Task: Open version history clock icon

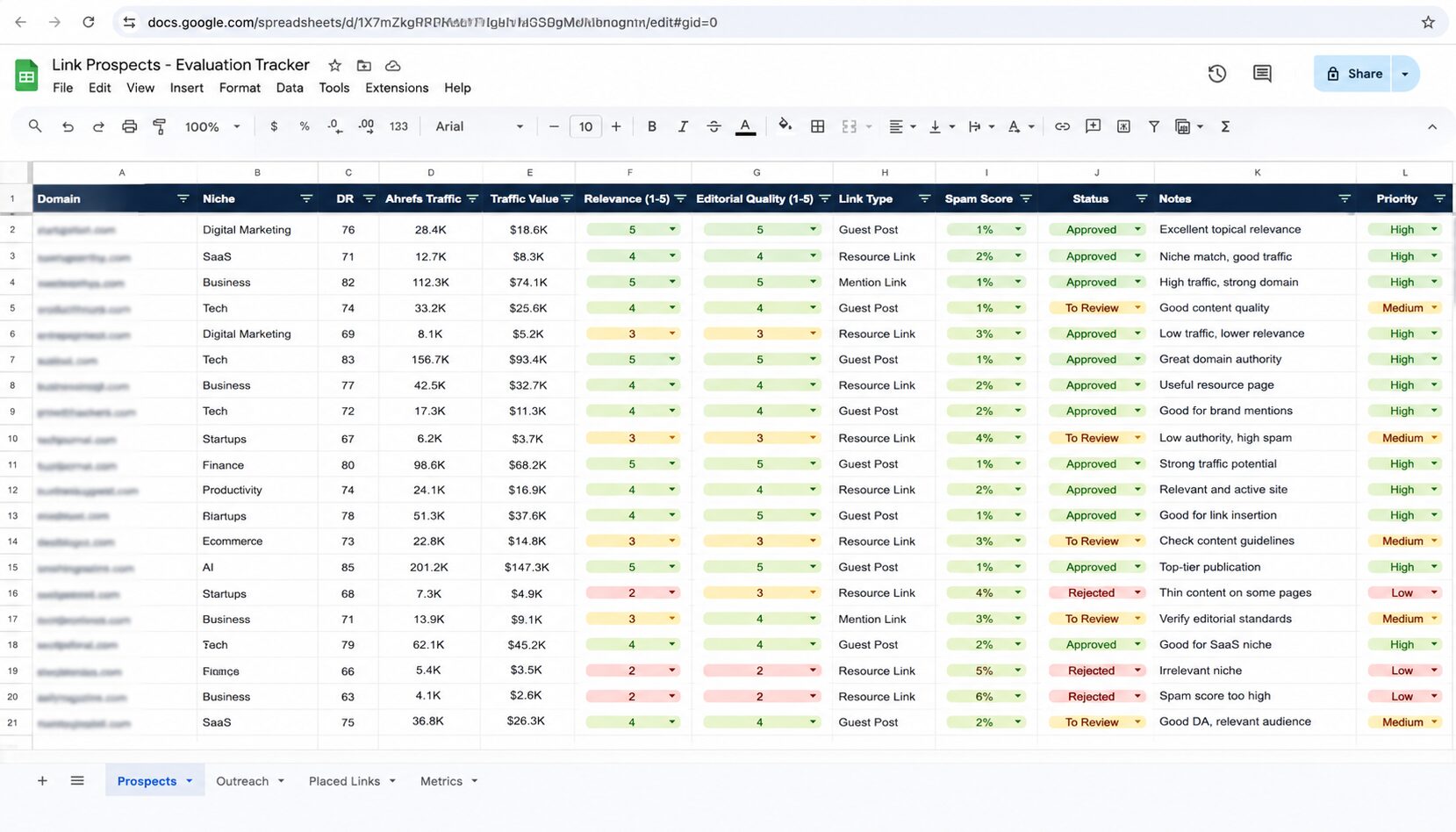Action: tap(1216, 74)
